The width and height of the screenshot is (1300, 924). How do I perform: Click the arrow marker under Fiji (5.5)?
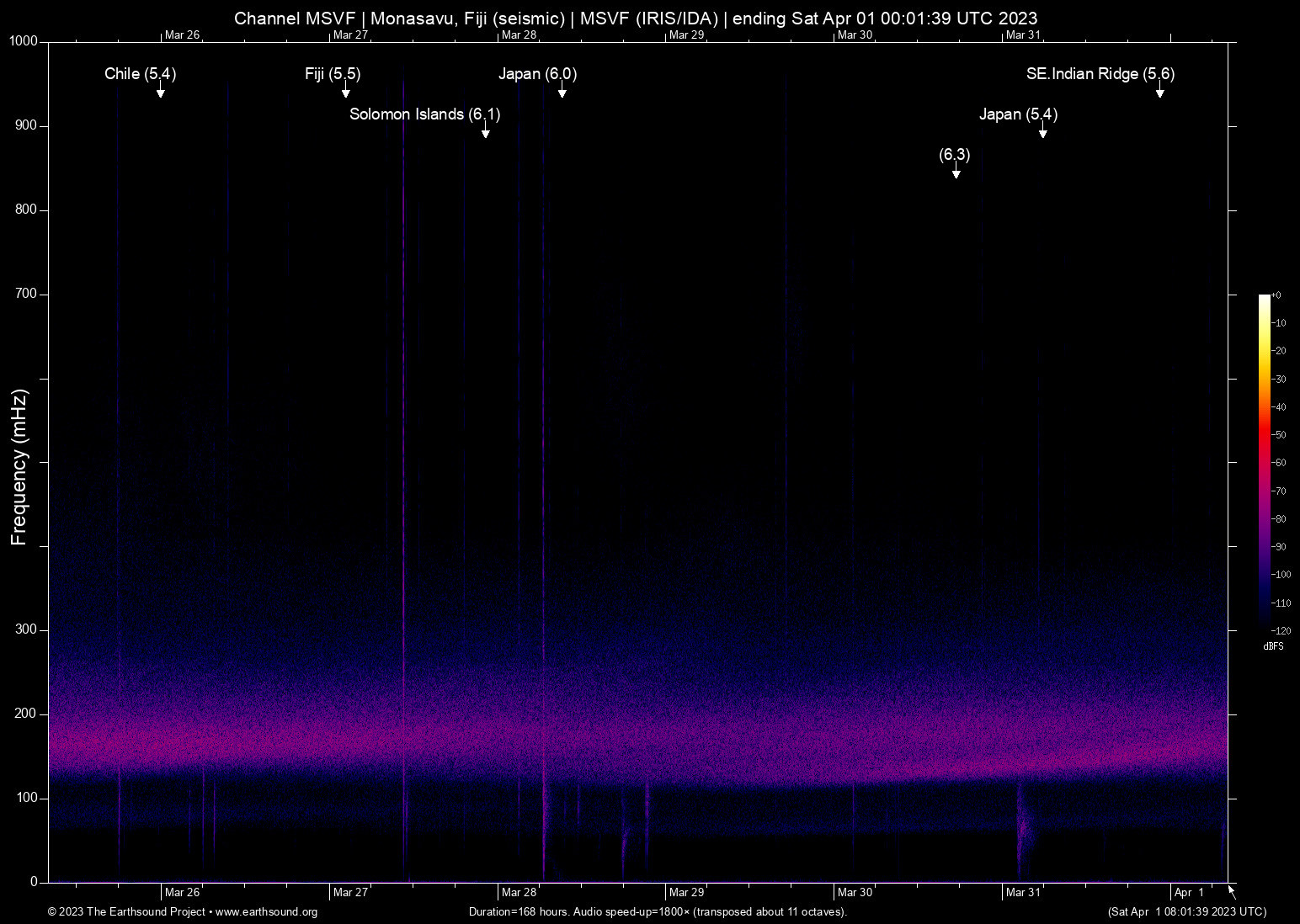[345, 91]
